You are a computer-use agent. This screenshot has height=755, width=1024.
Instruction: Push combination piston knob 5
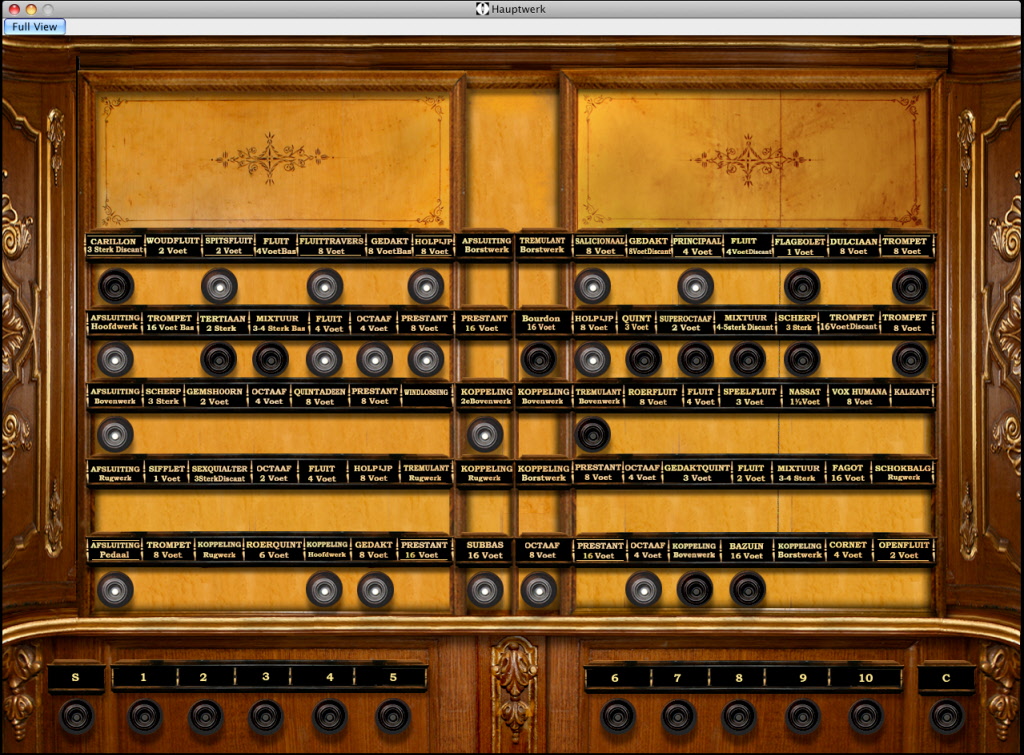point(393,716)
